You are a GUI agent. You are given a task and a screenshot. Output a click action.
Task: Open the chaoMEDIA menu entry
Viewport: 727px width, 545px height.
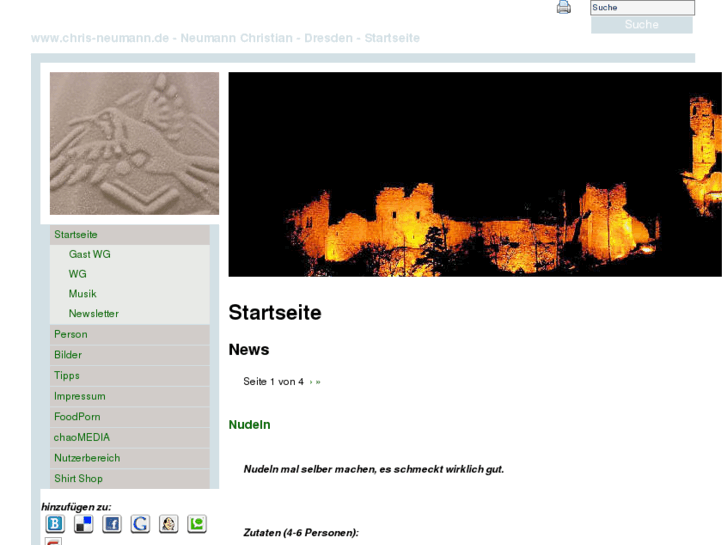click(x=130, y=437)
